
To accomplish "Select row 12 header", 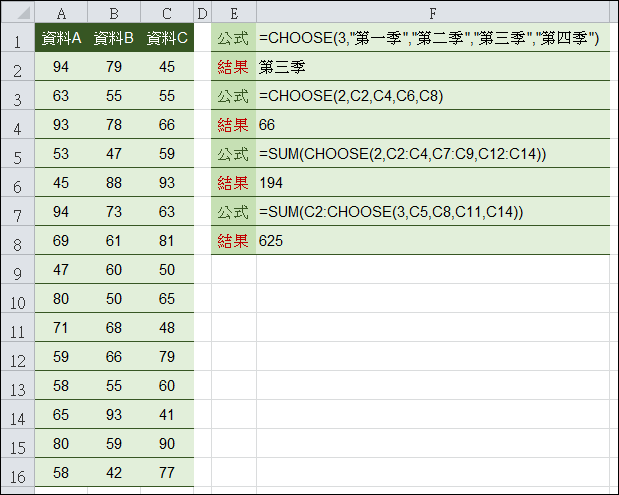I will pyautogui.click(x=18, y=356).
